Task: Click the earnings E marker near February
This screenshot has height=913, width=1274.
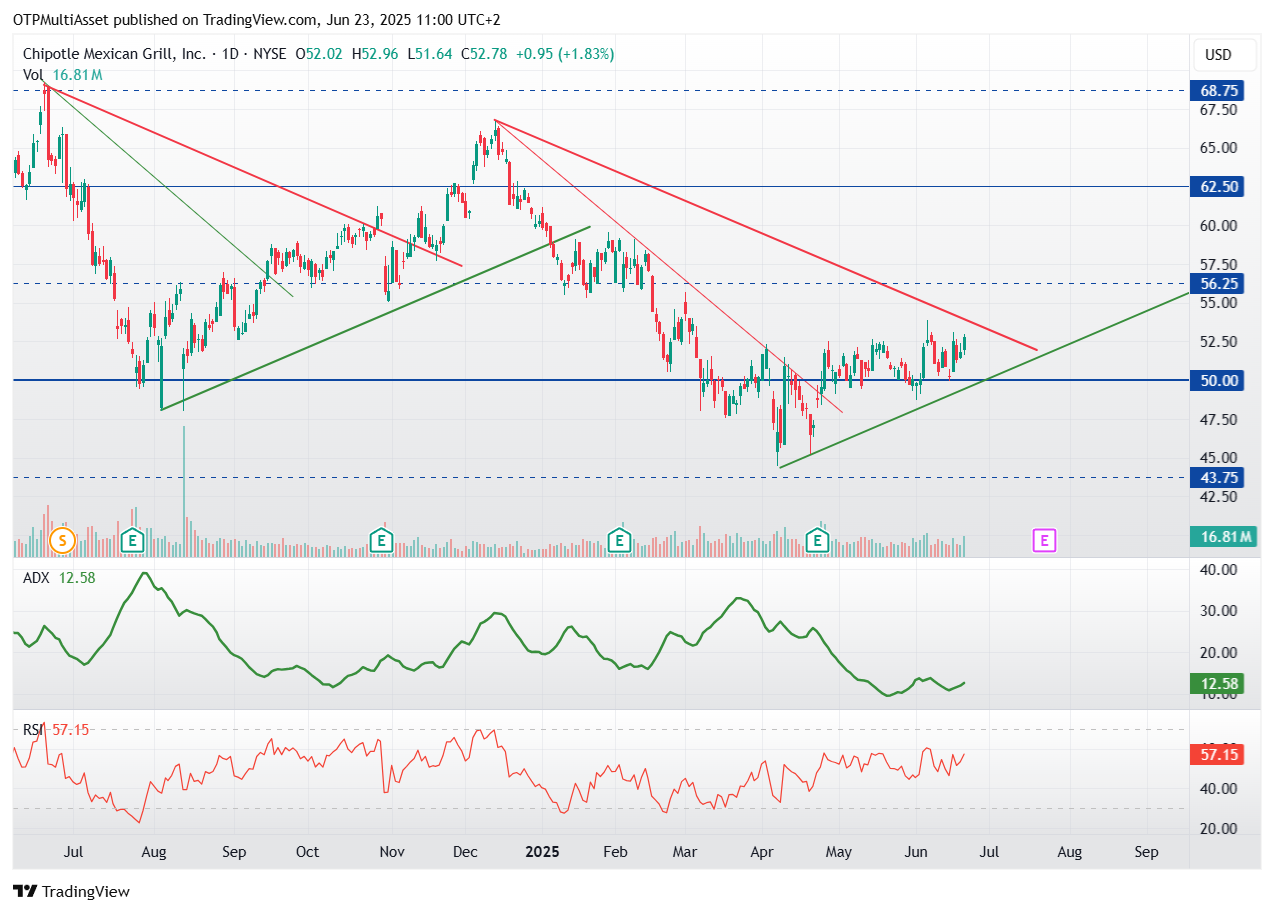Action: pos(619,541)
